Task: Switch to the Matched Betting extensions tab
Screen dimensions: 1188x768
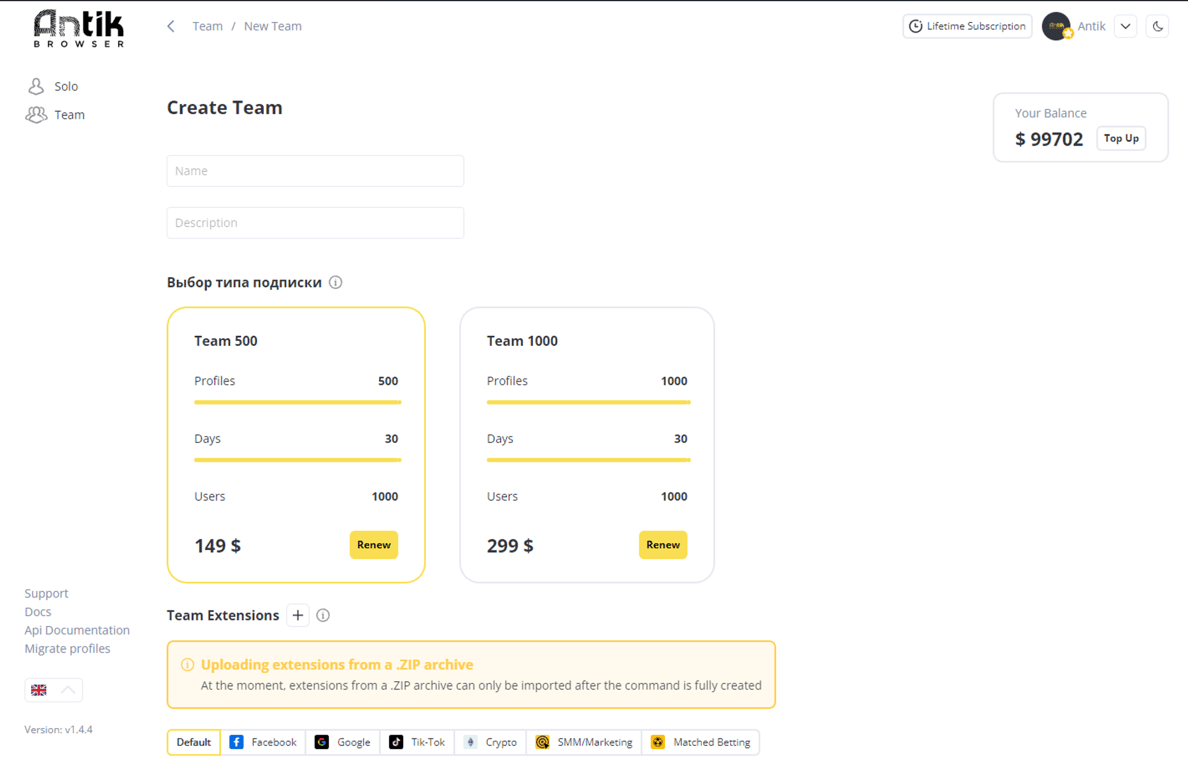Action: click(701, 742)
